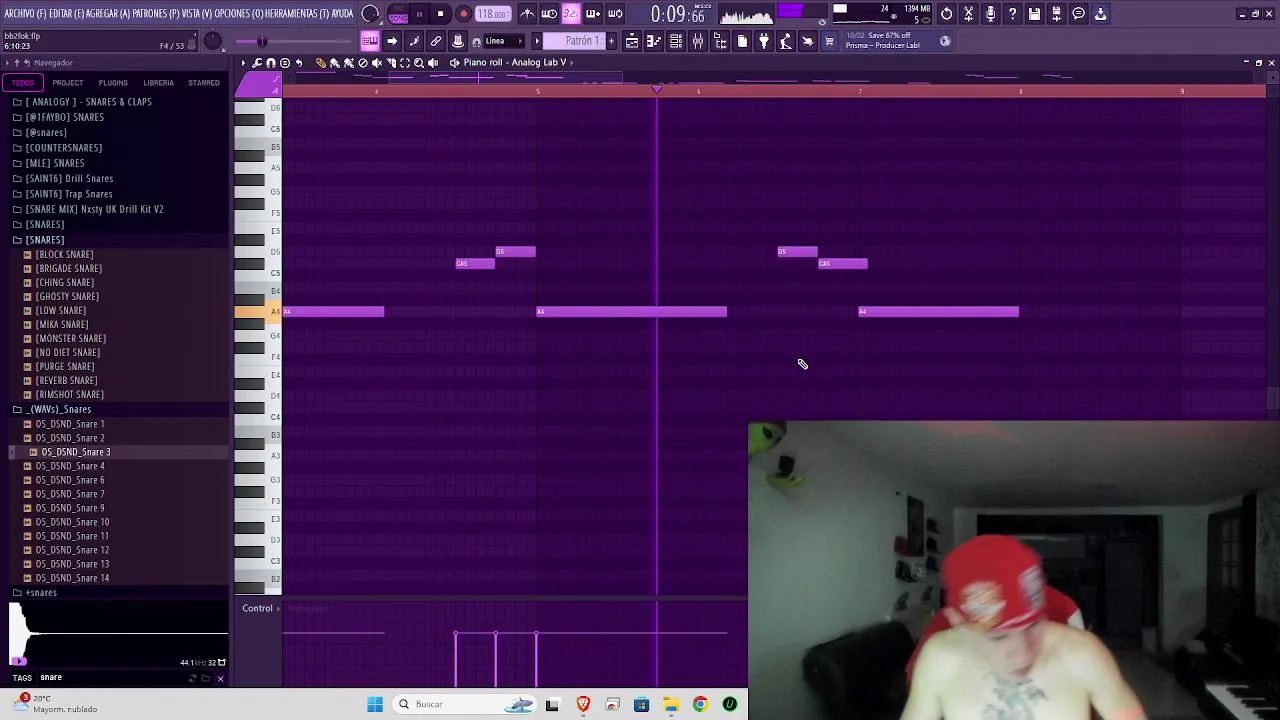Click the stop button in transport

440,14
